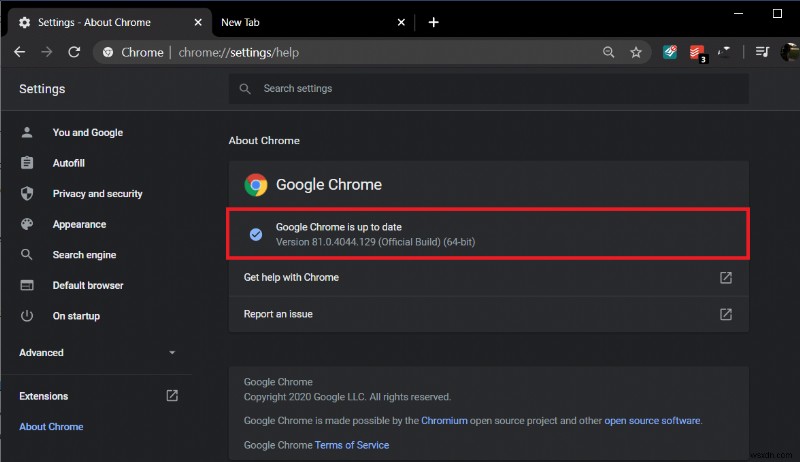
Task: Open the Report an issue dialog
Action: 278,314
